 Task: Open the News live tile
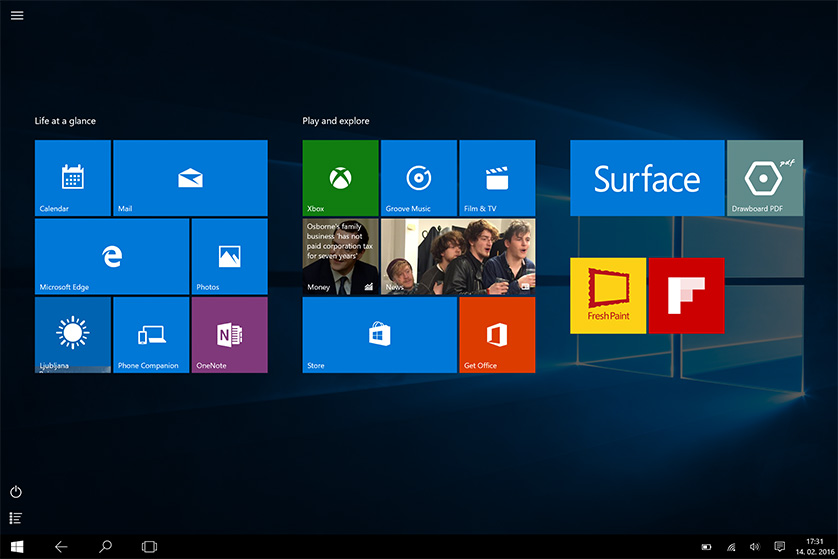[x=458, y=257]
